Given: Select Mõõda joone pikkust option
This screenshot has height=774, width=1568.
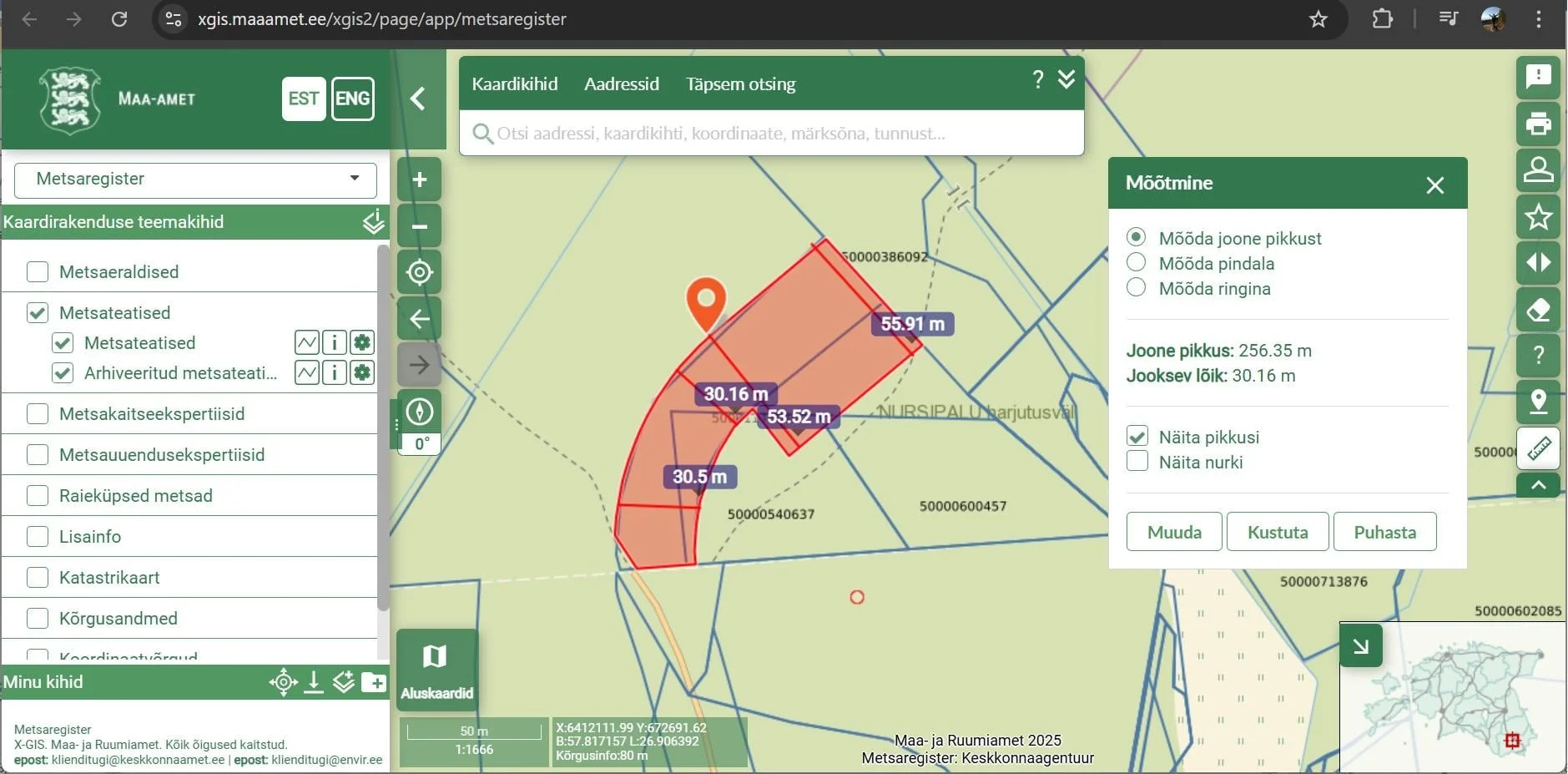Looking at the screenshot, I should click(1136, 237).
